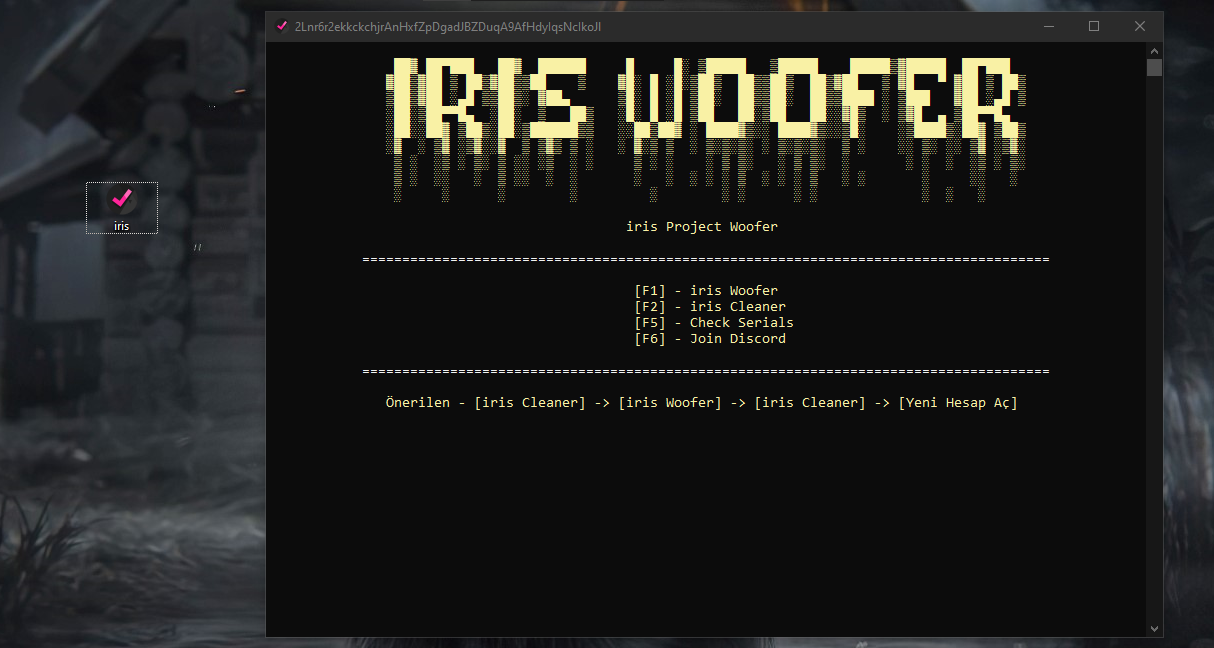Click the 'iris' label under desktop shortcut
1214x648 pixels.
[121, 226]
